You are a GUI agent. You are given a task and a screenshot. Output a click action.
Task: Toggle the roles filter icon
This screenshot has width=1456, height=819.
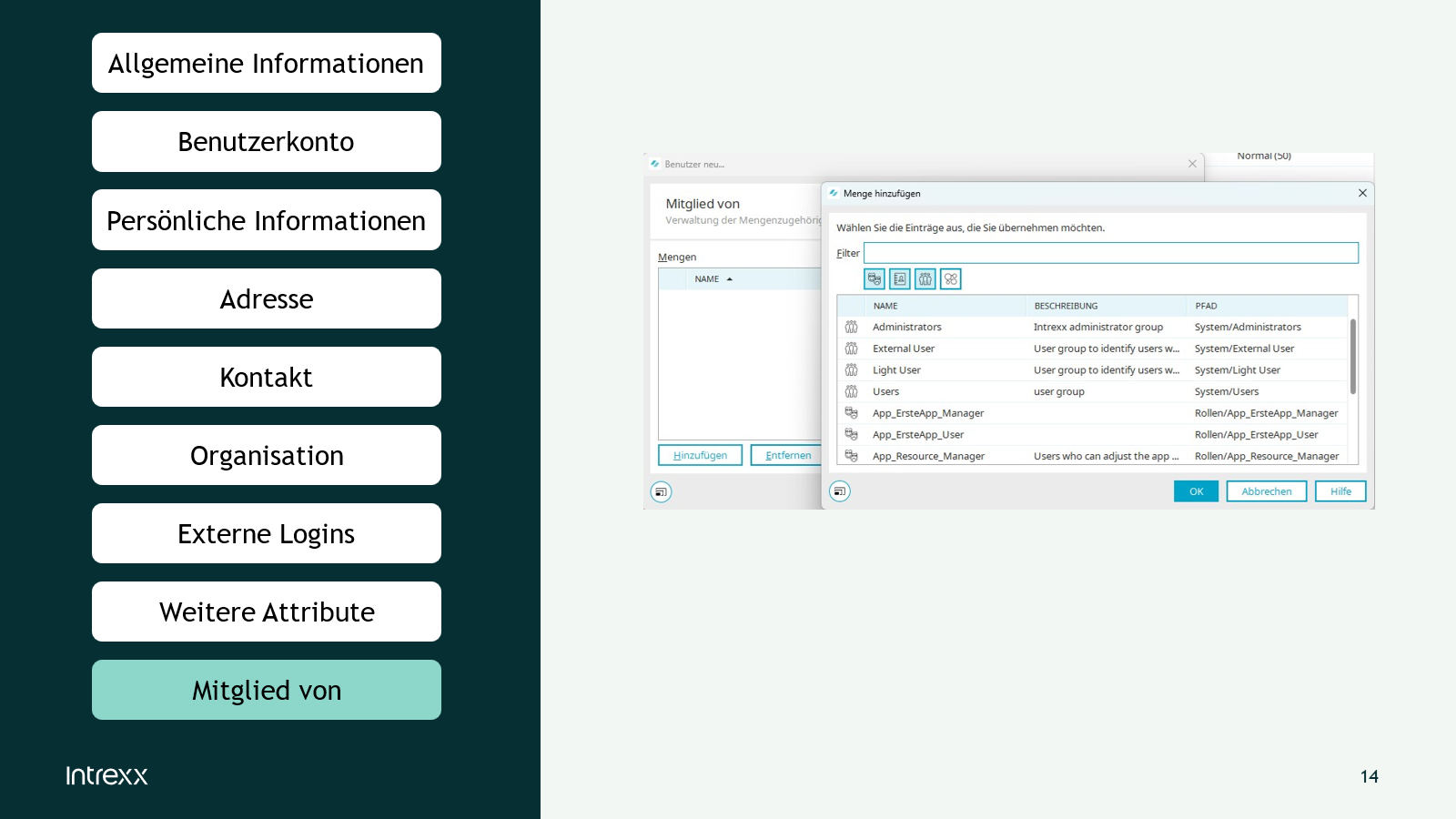pyautogui.click(x=874, y=279)
